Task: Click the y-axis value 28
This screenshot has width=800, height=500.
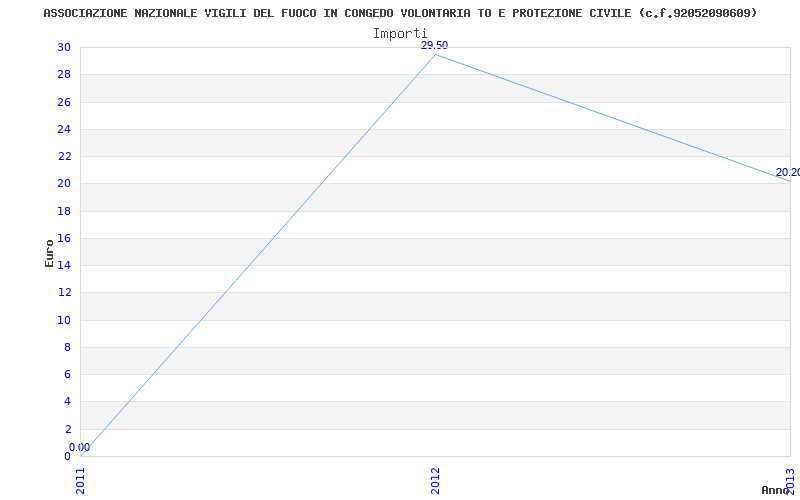Action: (x=64, y=74)
